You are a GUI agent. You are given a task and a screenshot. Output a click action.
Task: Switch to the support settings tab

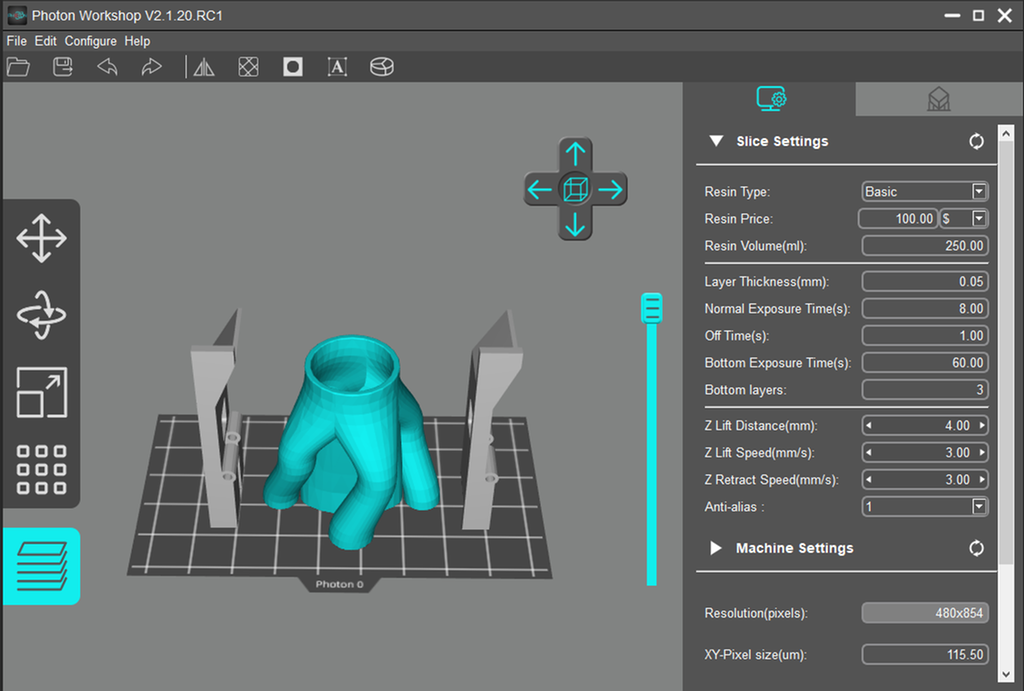click(938, 99)
